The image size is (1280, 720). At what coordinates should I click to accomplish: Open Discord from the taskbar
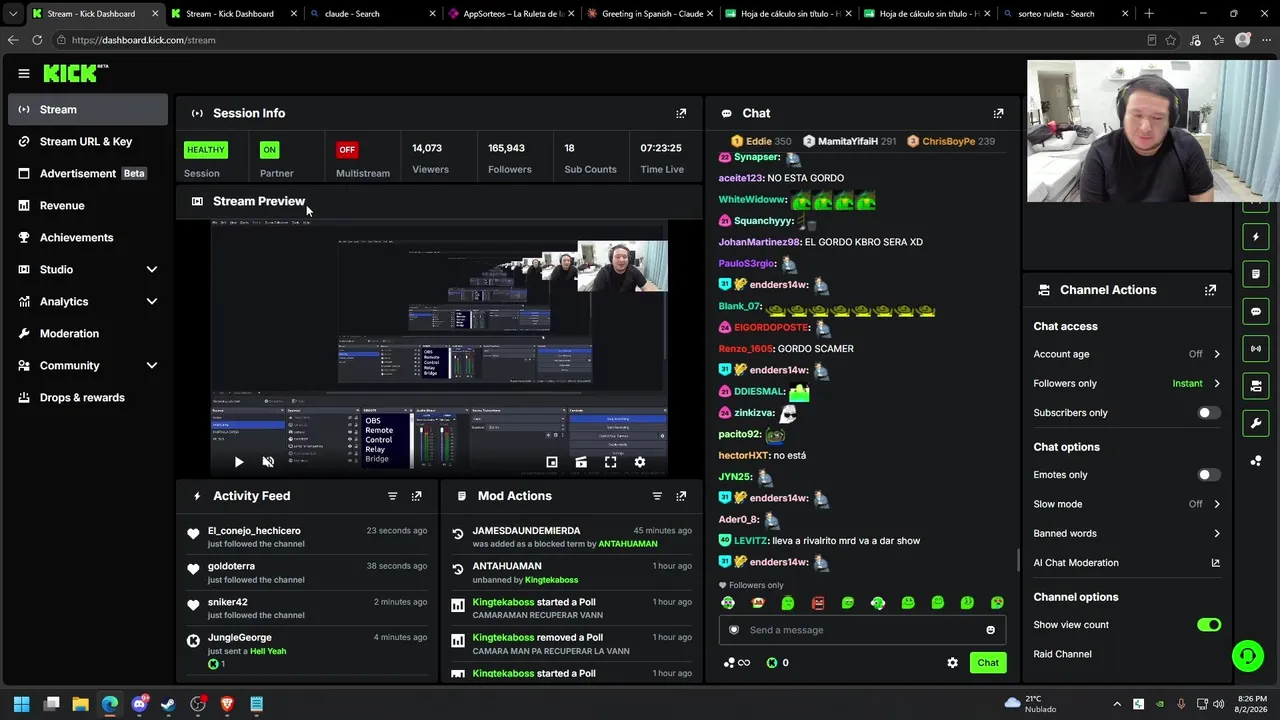(x=139, y=704)
